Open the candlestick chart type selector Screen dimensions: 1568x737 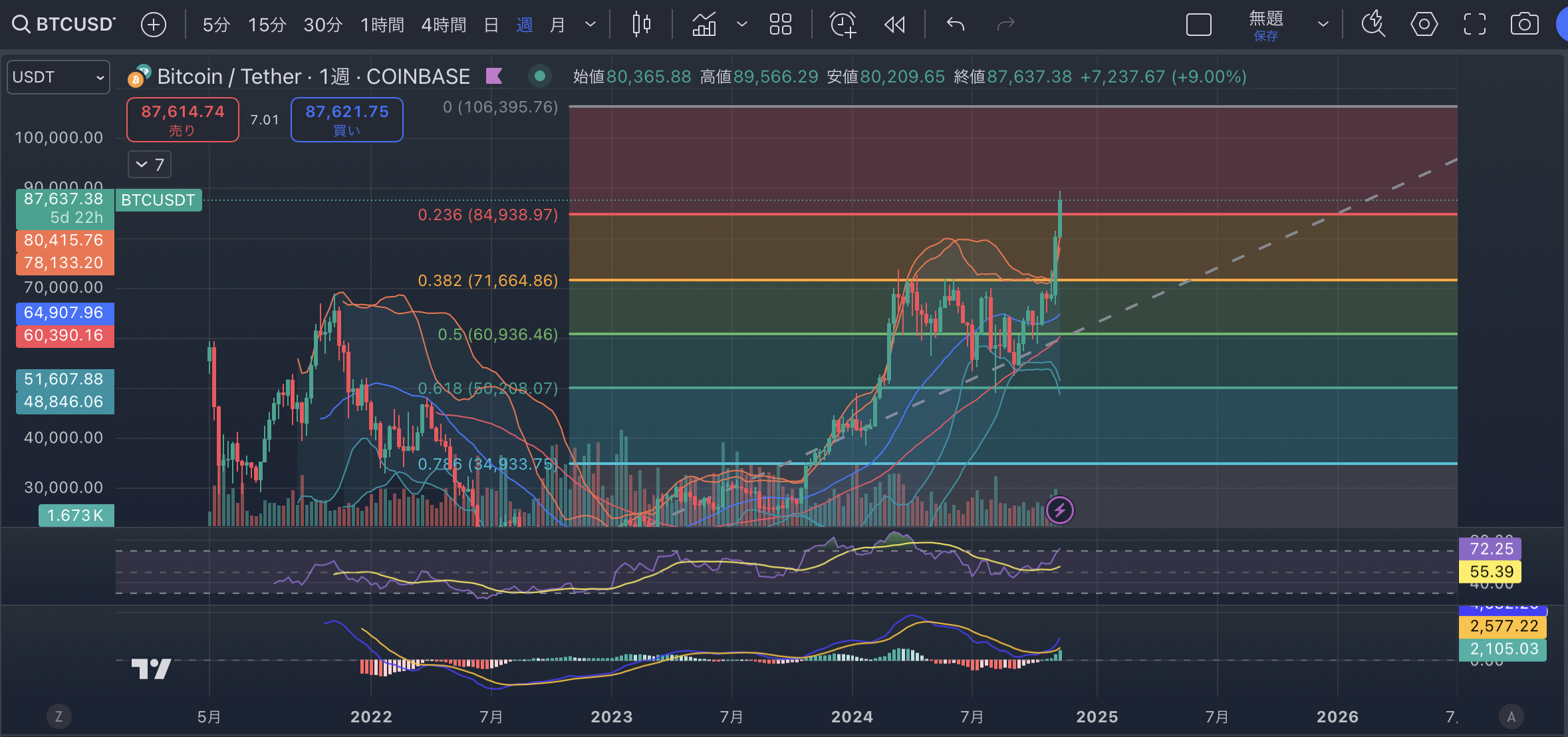pos(642,25)
